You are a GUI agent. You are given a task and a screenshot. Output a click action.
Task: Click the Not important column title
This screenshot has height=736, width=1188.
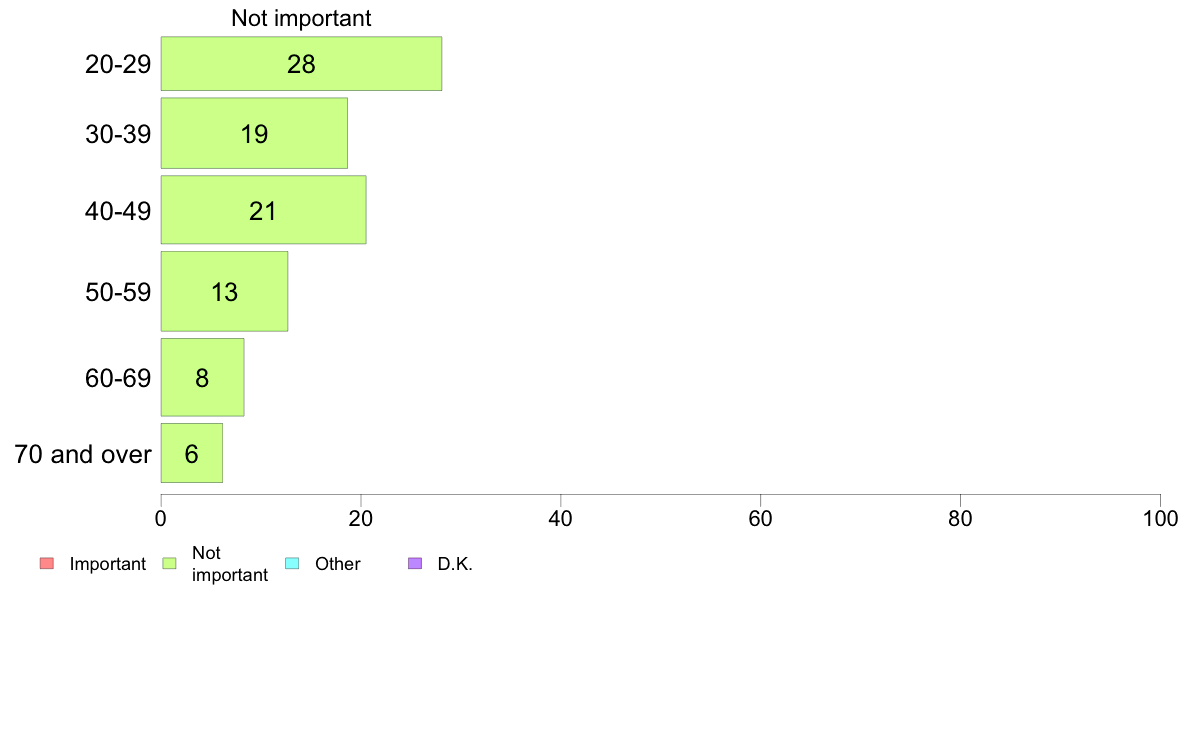[301, 18]
